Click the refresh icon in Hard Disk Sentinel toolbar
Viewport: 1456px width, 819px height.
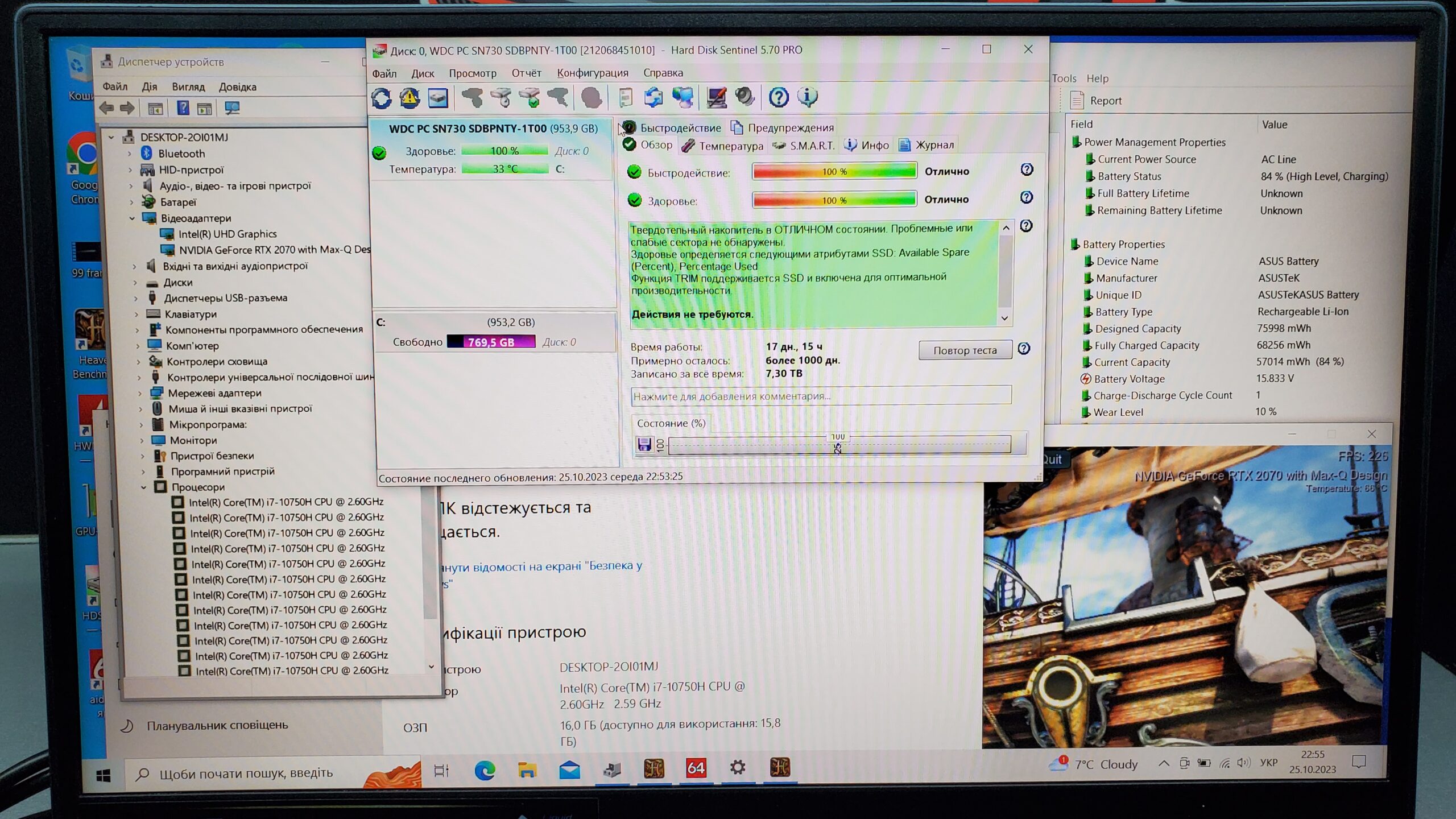pos(382,98)
